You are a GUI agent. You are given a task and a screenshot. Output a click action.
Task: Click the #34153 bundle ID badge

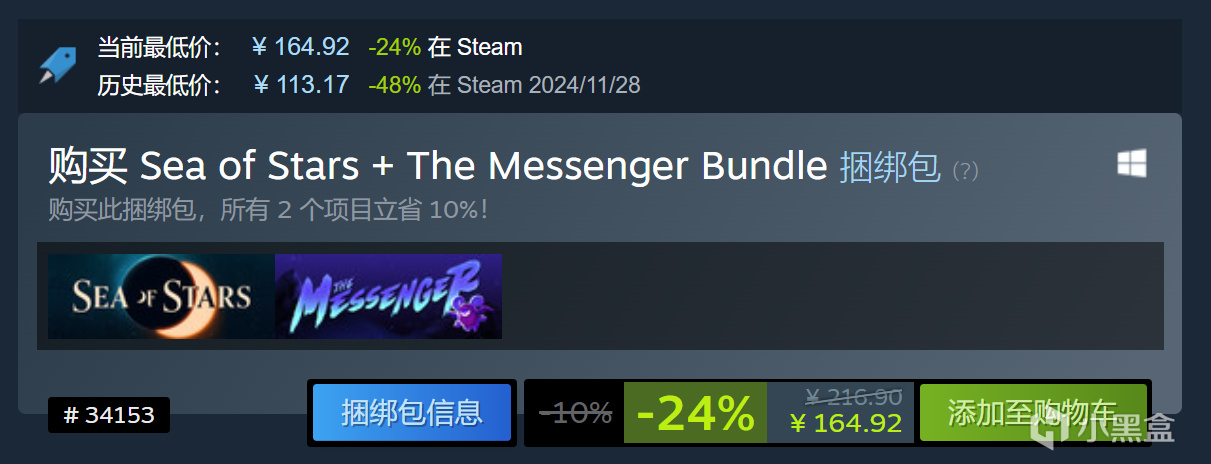[109, 415]
